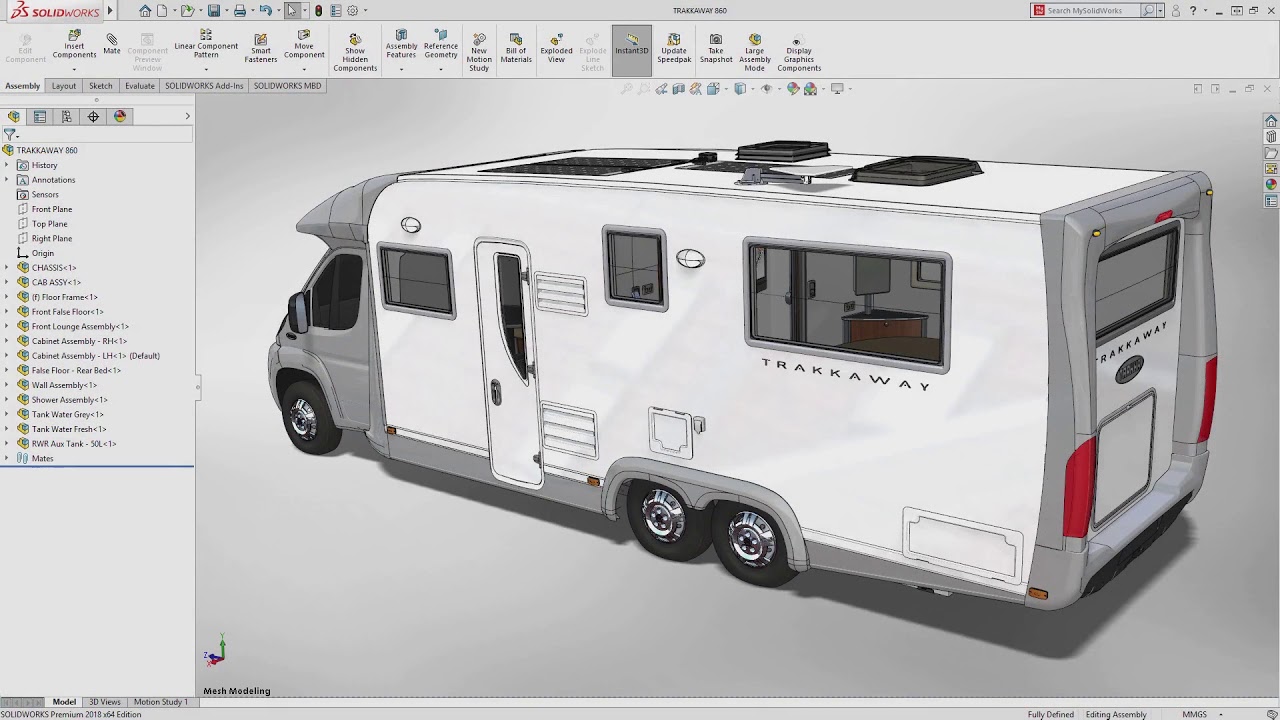Open SOLIDWORKS MBD tab
Viewport: 1280px width, 720px height.
point(288,86)
